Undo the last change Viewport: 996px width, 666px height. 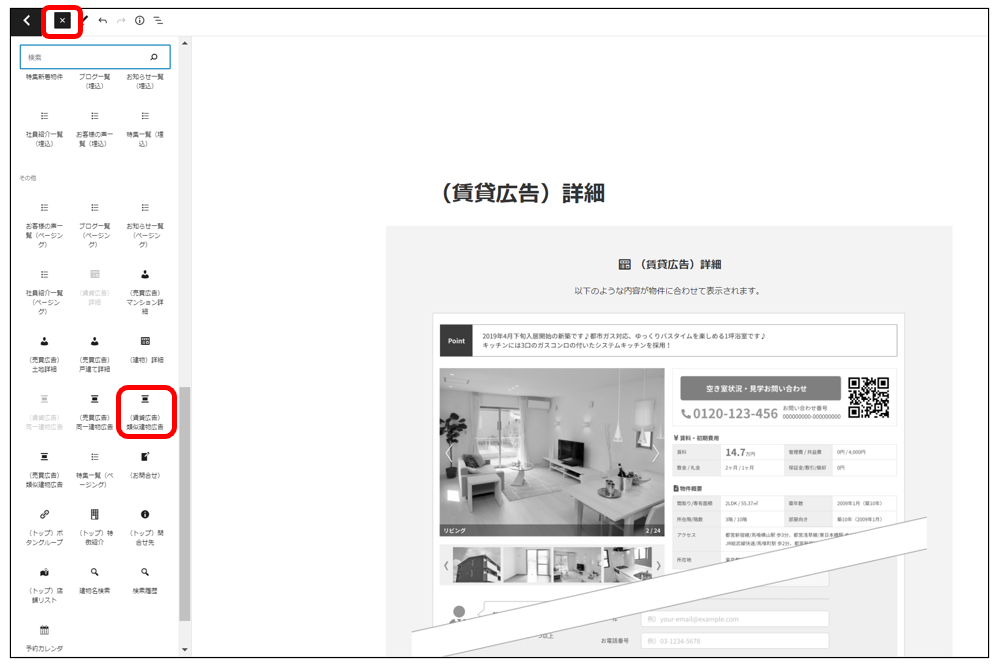click(x=102, y=20)
